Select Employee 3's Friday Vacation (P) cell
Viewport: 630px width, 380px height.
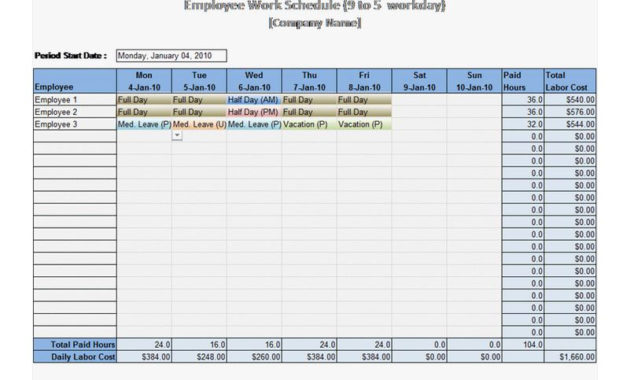coord(364,124)
